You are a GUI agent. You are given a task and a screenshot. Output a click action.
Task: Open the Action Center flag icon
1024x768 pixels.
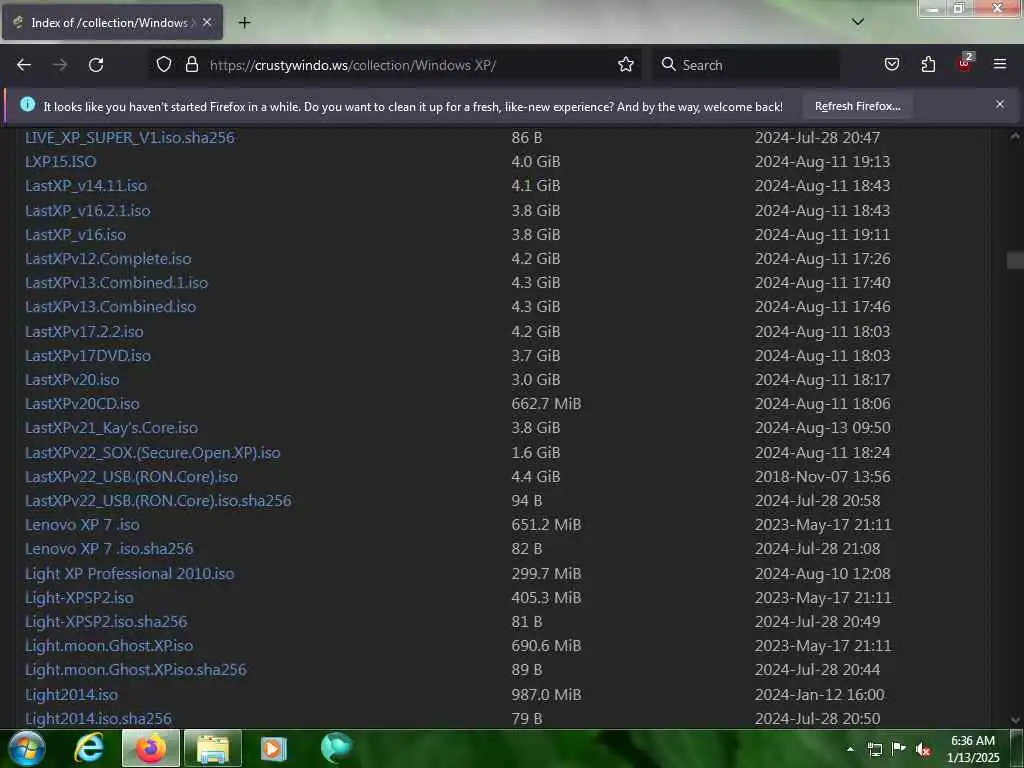click(x=899, y=748)
